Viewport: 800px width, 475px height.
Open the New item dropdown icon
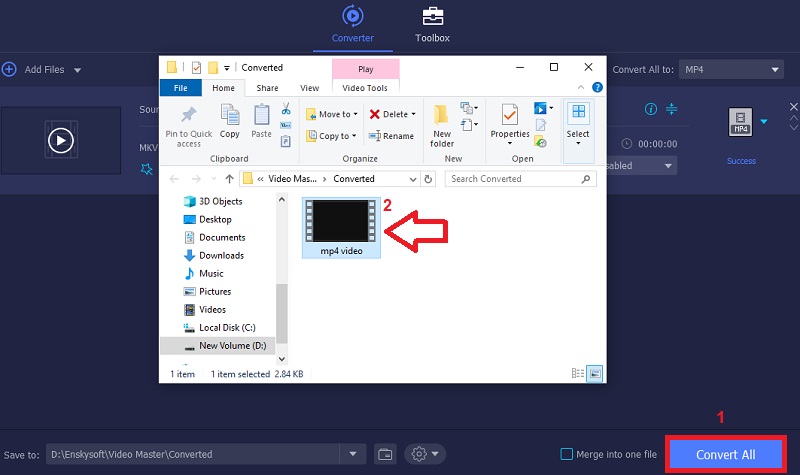coord(469,108)
